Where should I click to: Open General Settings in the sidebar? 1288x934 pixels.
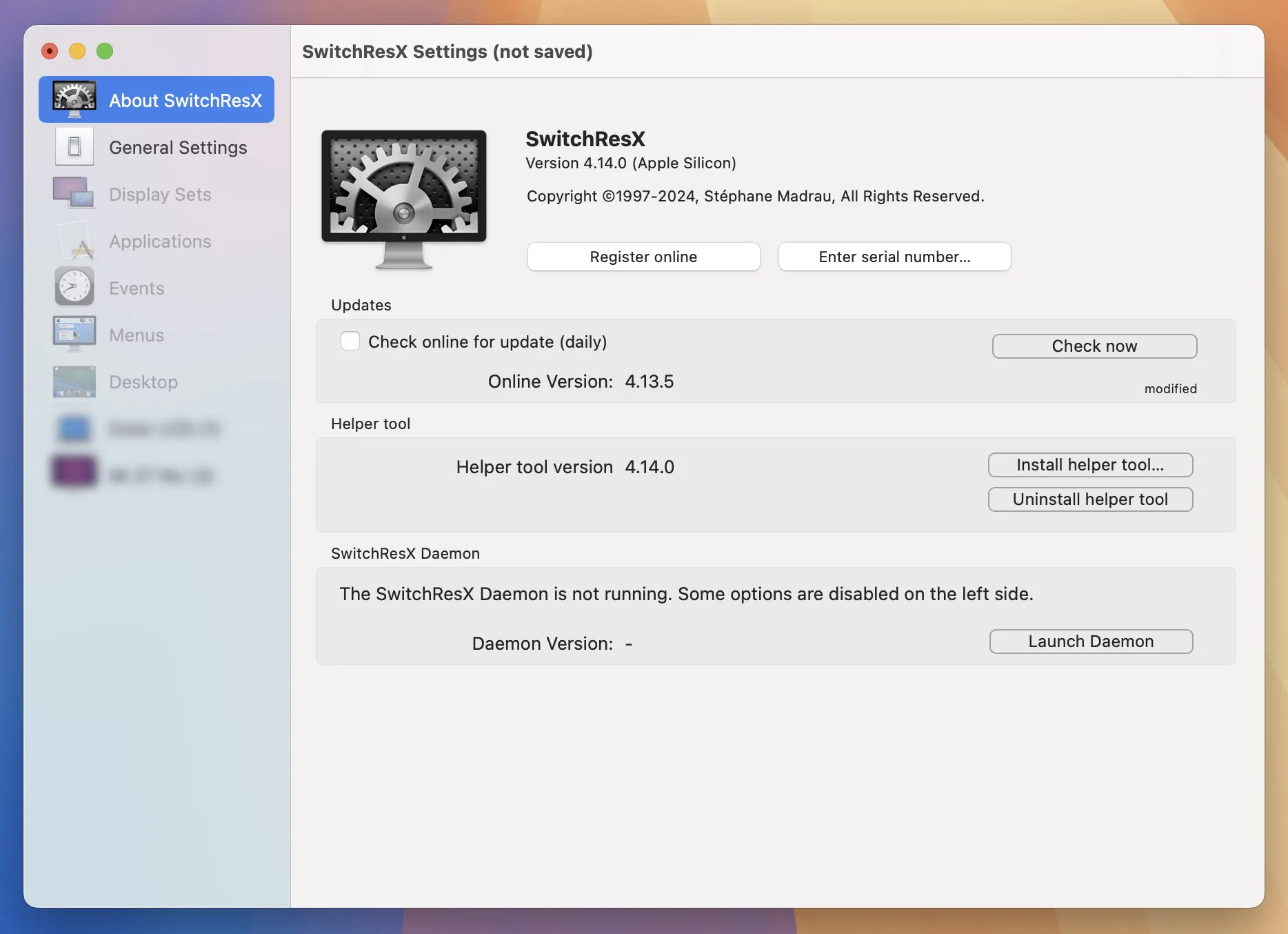[157, 147]
